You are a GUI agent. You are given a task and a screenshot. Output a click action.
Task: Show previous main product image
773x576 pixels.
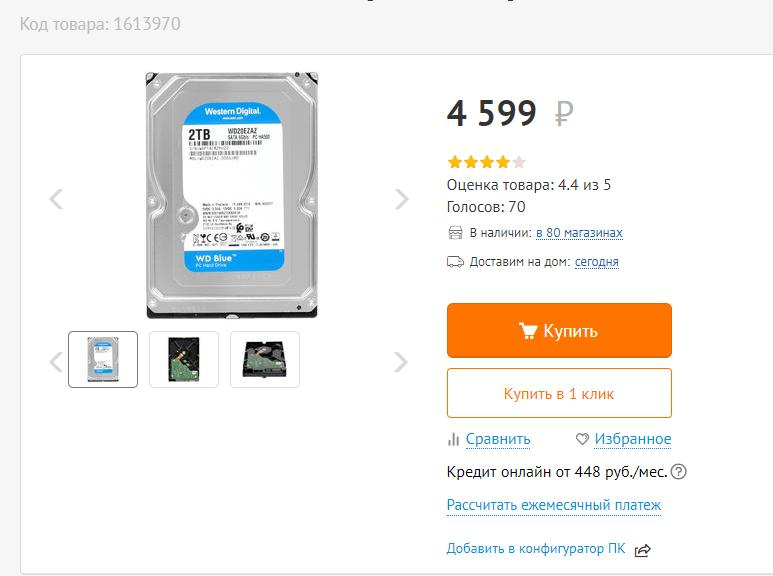56,199
